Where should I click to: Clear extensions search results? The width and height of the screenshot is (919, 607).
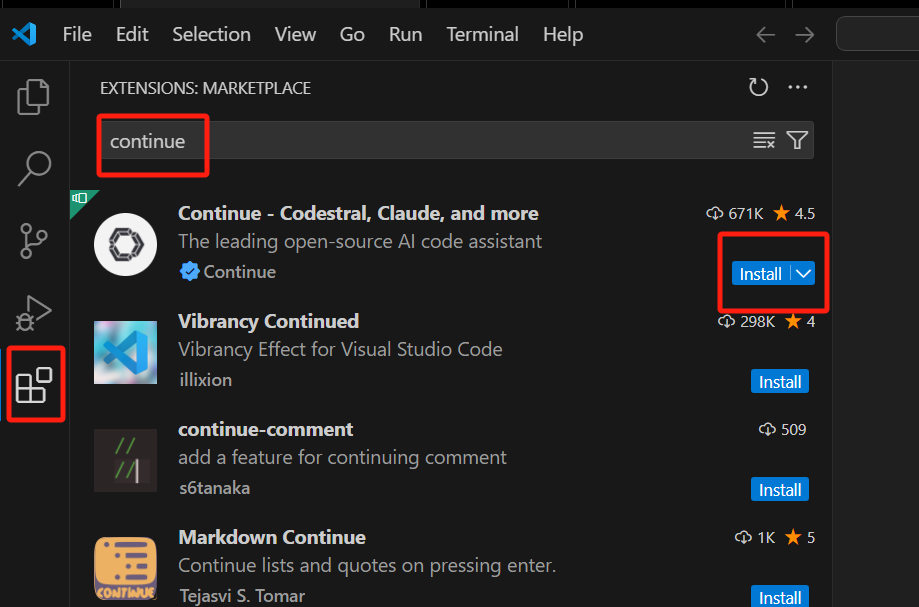[x=764, y=141]
